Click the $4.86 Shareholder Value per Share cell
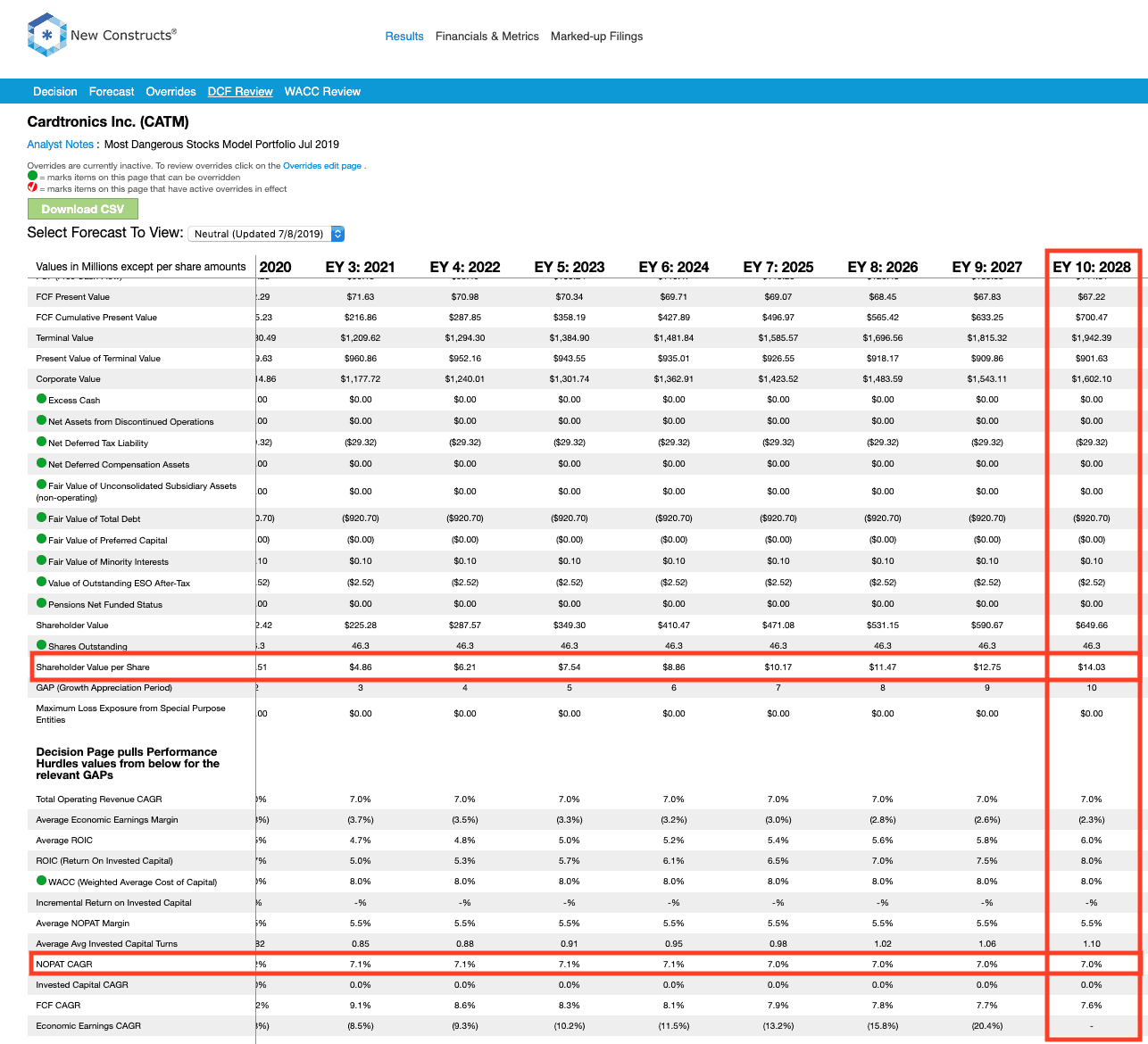Screen dimensions: 1148x1044 click(x=361, y=667)
